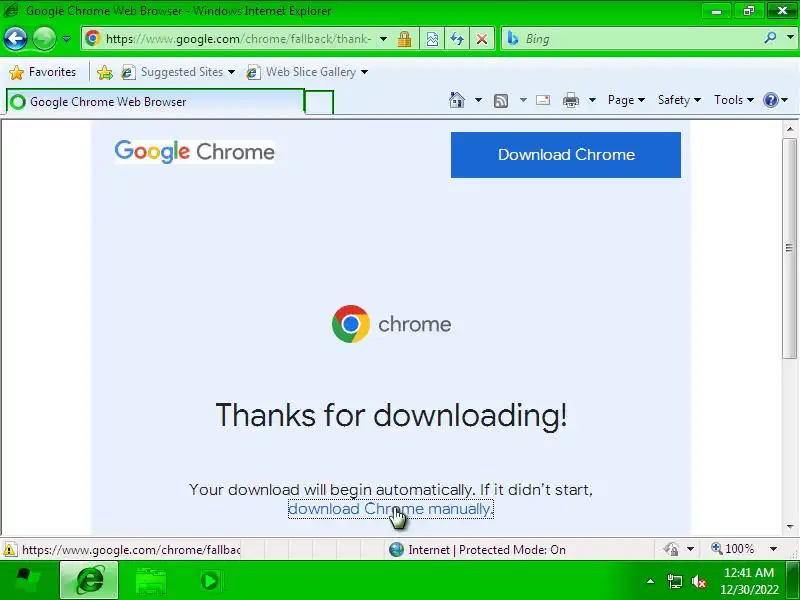Viewport: 800px width, 600px height.
Task: Click the browser Back arrow button
Action: point(15,39)
